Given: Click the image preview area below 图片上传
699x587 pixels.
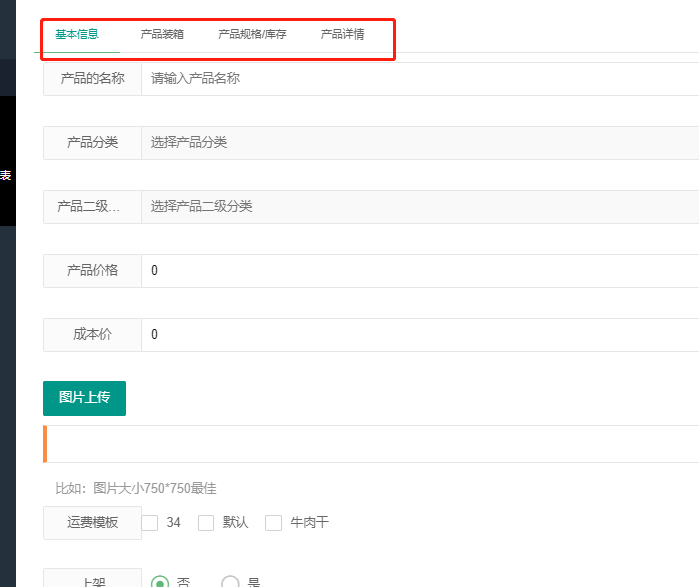Looking at the screenshot, I should [x=372, y=444].
